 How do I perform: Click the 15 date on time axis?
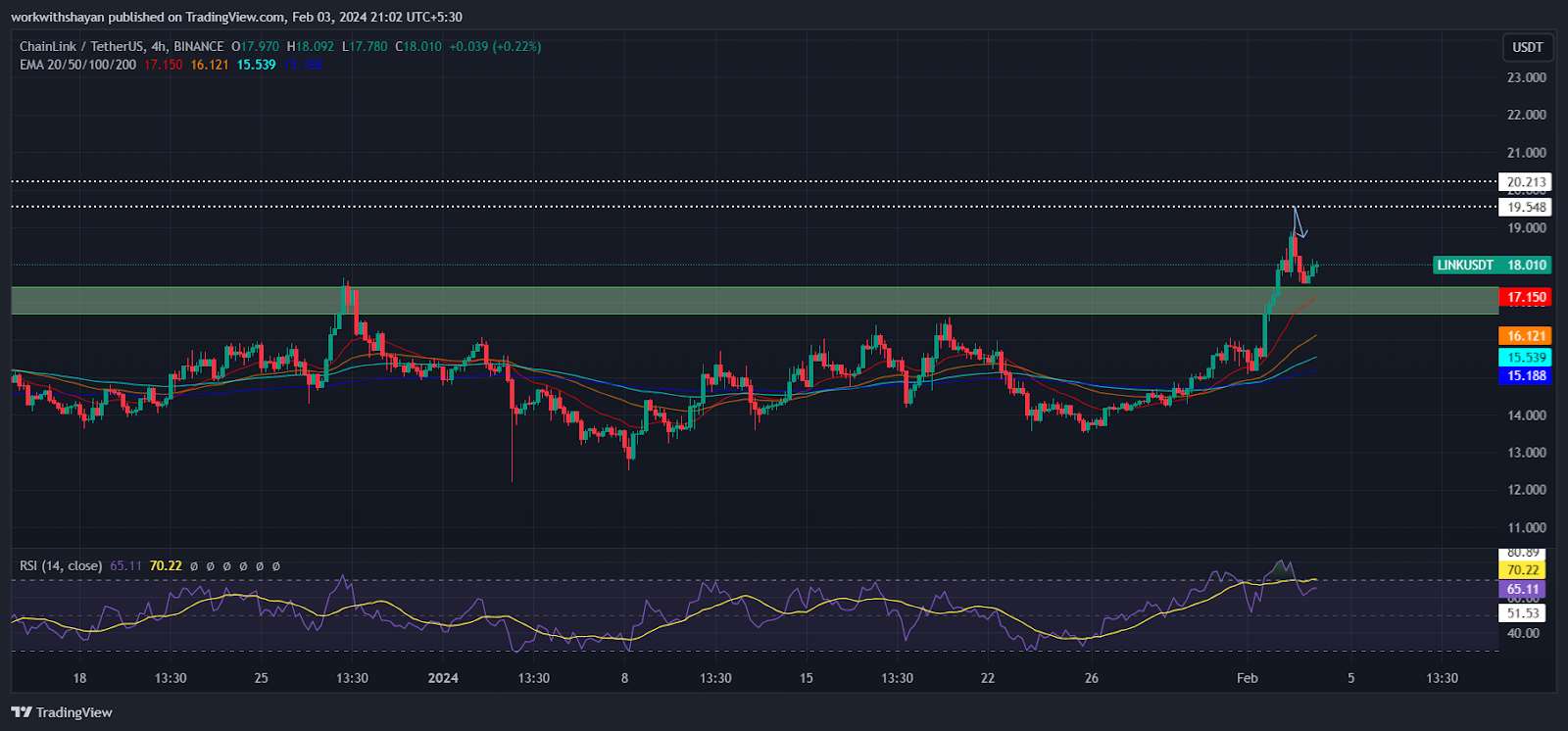(x=806, y=678)
